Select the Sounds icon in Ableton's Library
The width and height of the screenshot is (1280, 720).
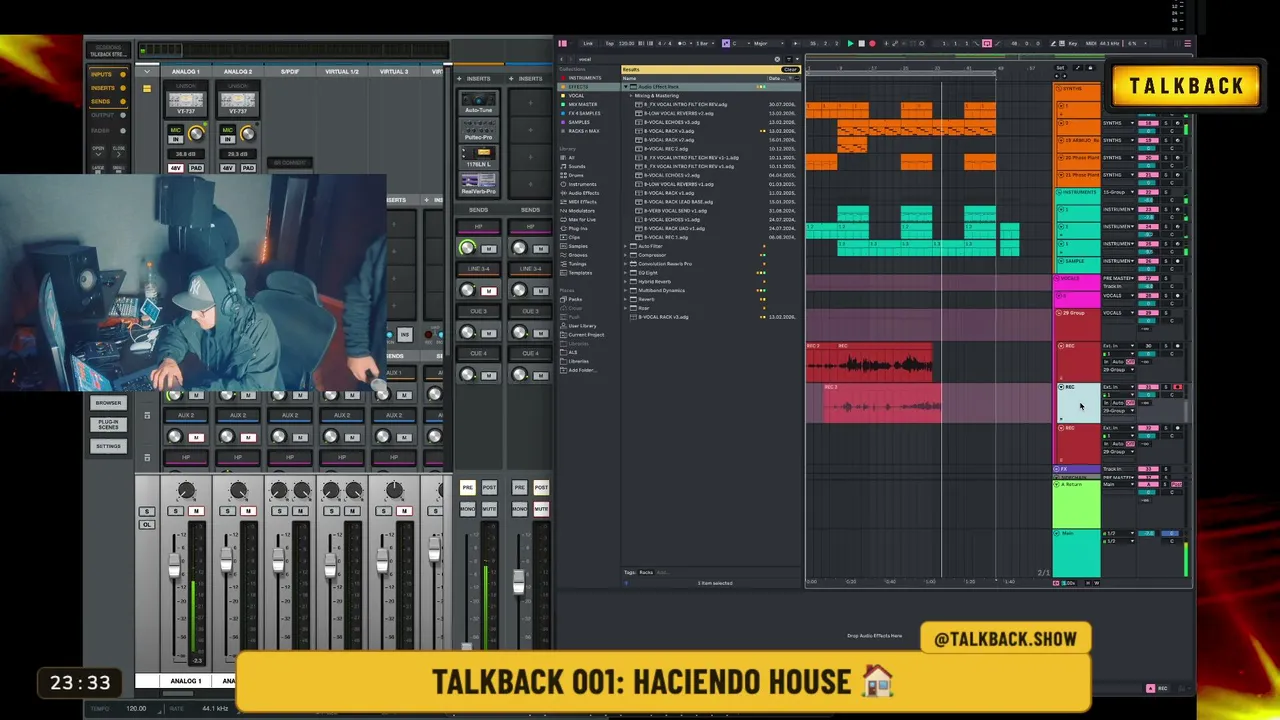point(564,166)
